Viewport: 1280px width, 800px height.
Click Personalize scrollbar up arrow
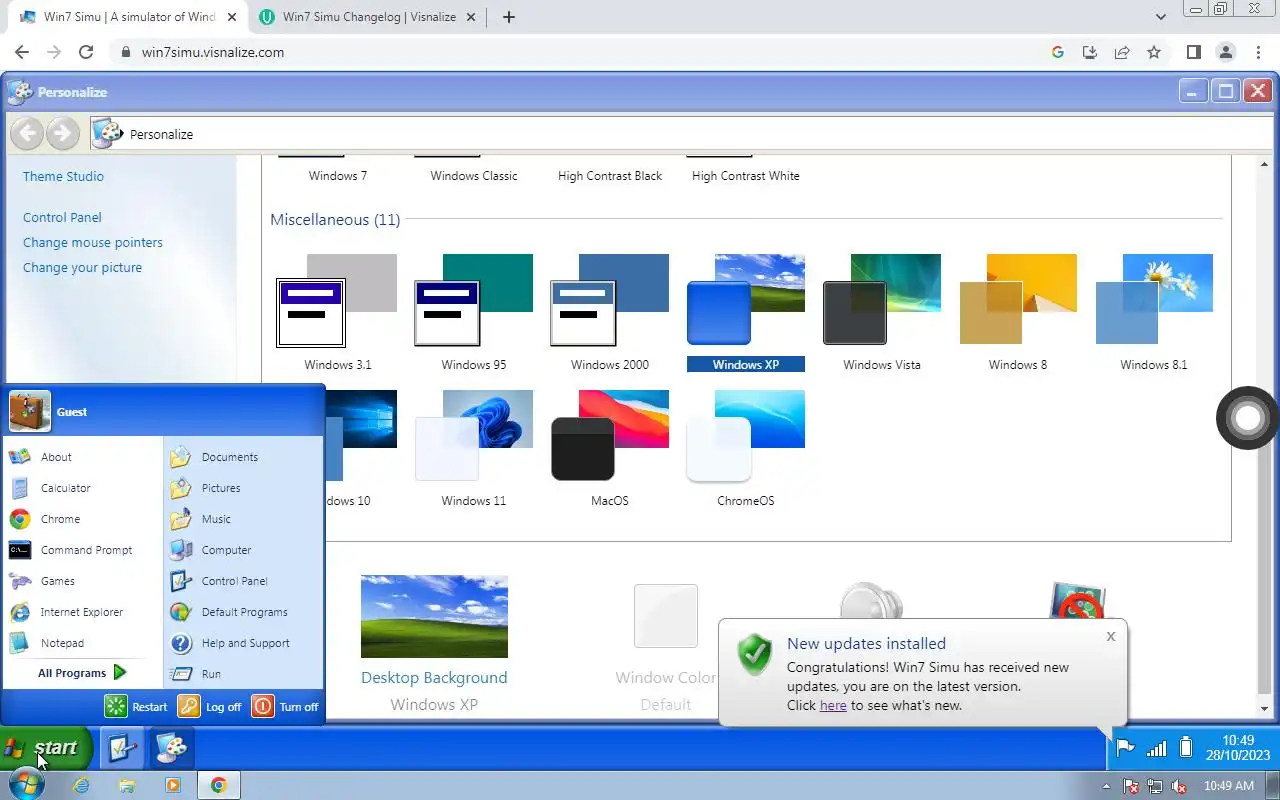pos(1264,164)
